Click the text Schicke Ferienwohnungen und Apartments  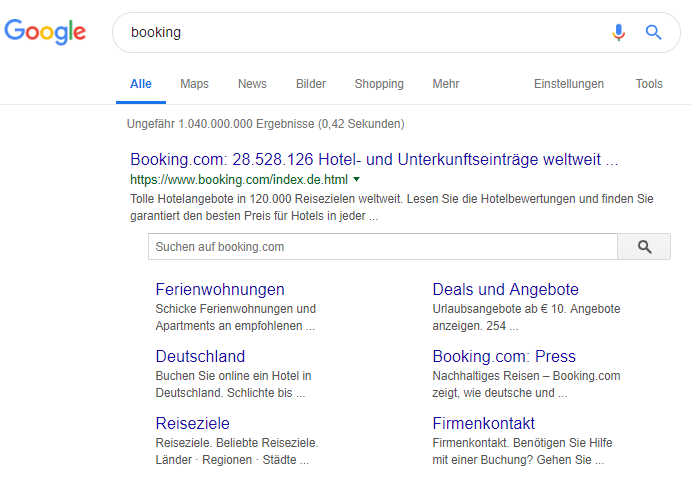[235, 317]
